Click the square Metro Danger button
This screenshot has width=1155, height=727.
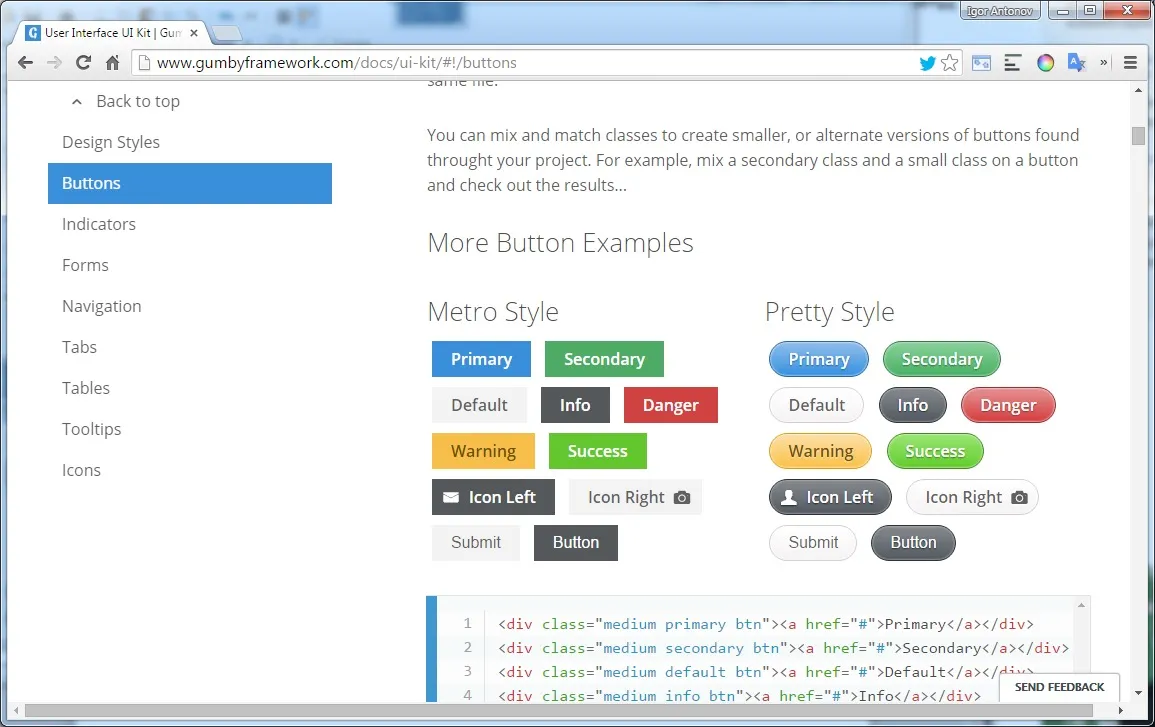coord(670,405)
